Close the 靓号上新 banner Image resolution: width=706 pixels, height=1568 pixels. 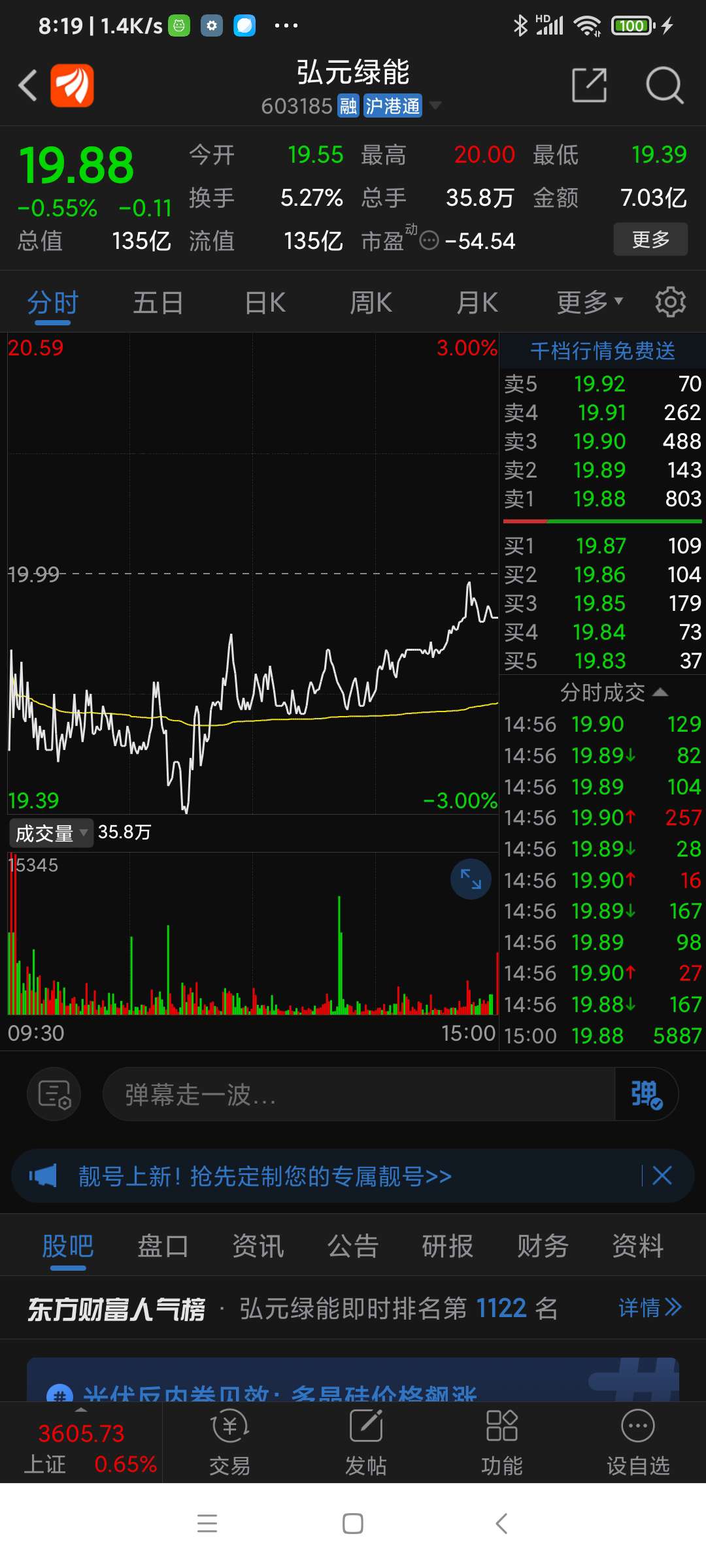(x=662, y=1176)
